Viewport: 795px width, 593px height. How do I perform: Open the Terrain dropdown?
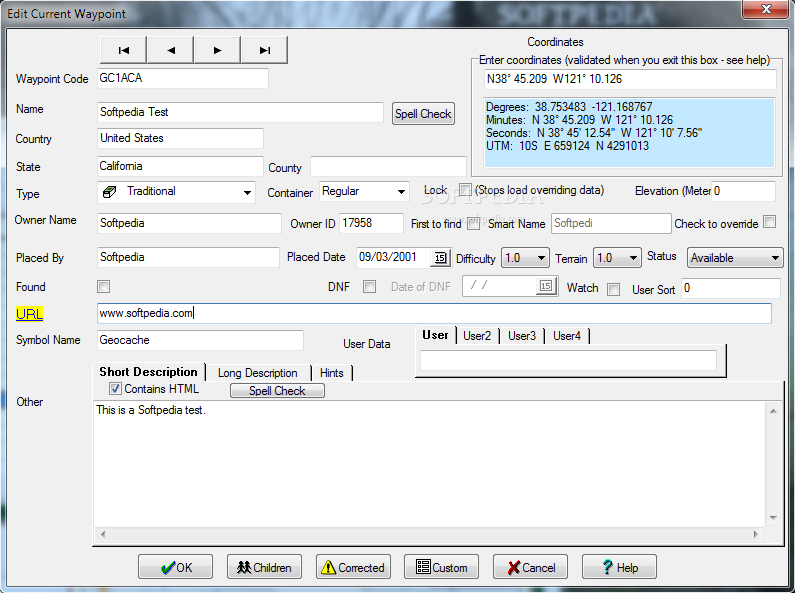click(617, 258)
